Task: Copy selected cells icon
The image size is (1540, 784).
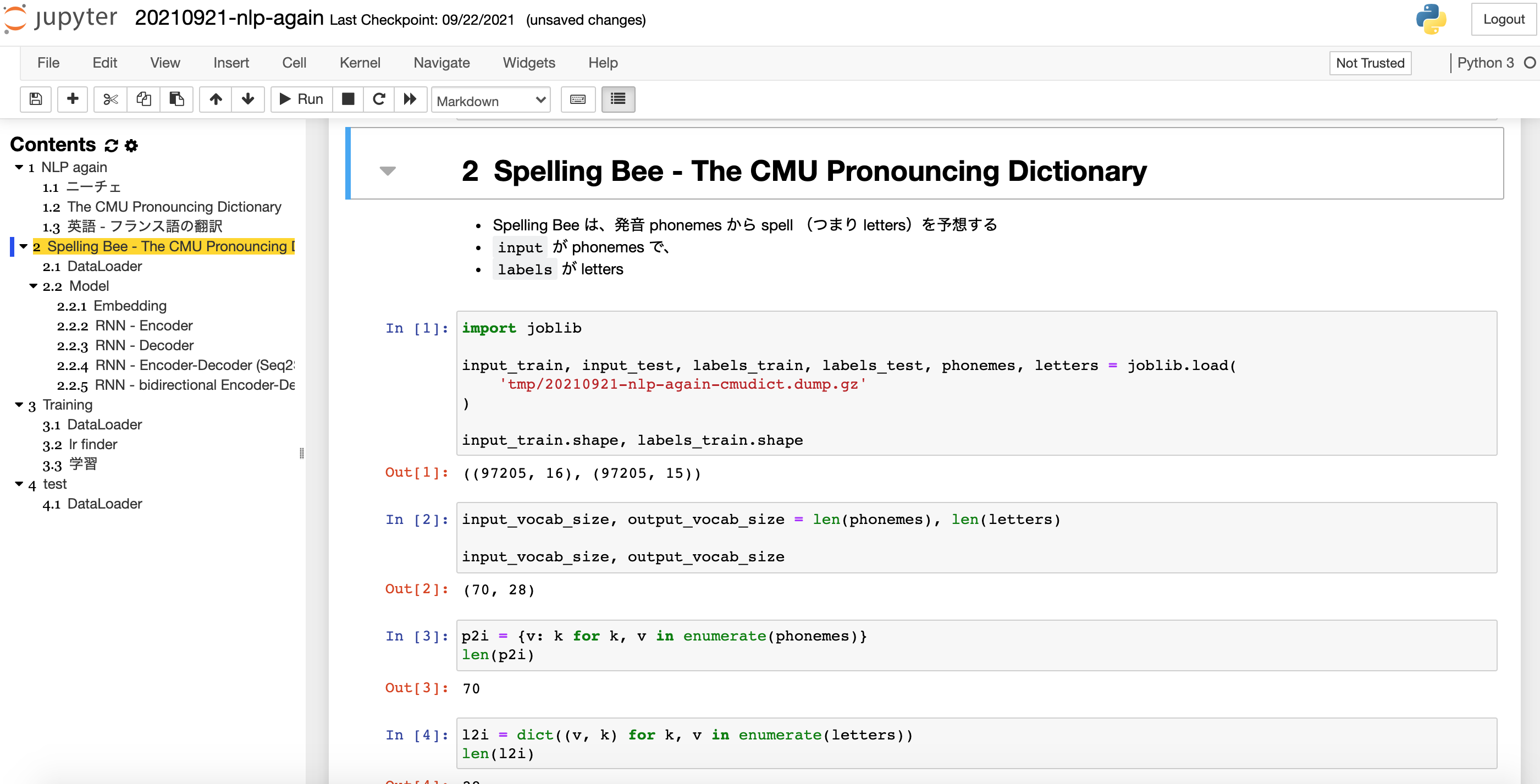Action: pyautogui.click(x=143, y=100)
